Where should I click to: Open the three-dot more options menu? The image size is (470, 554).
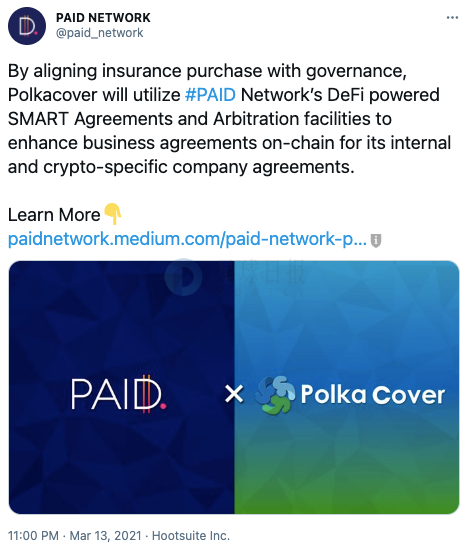pos(452,17)
